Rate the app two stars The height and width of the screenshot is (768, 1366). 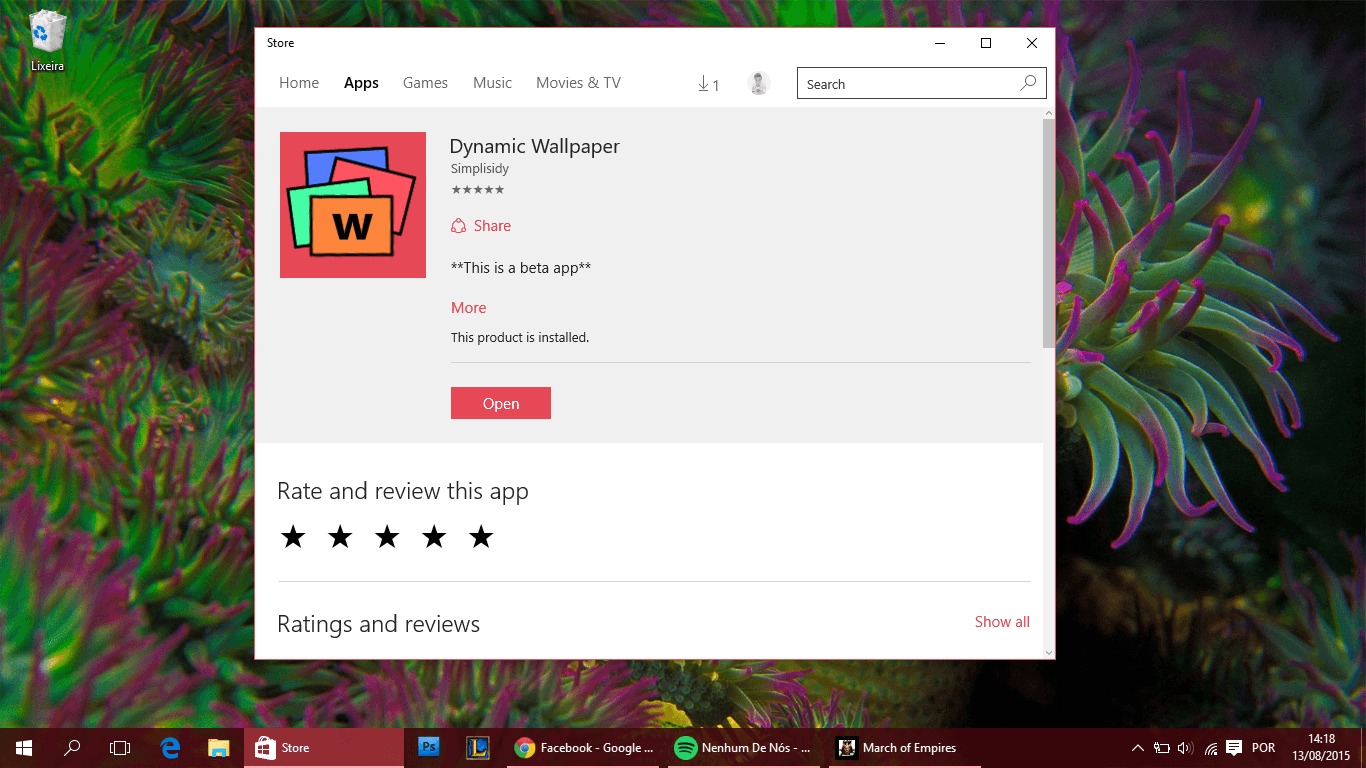click(340, 537)
